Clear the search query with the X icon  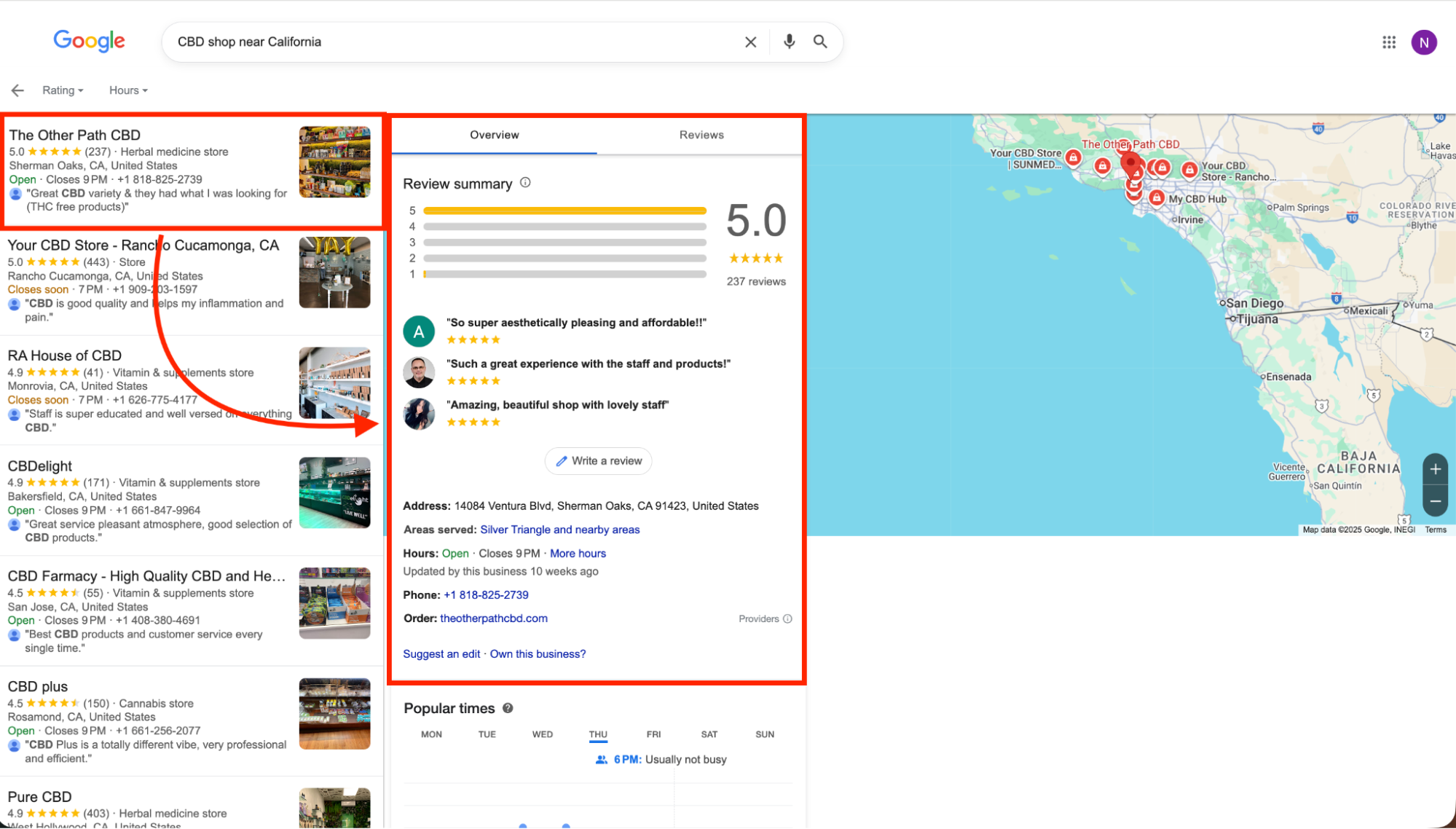point(750,42)
